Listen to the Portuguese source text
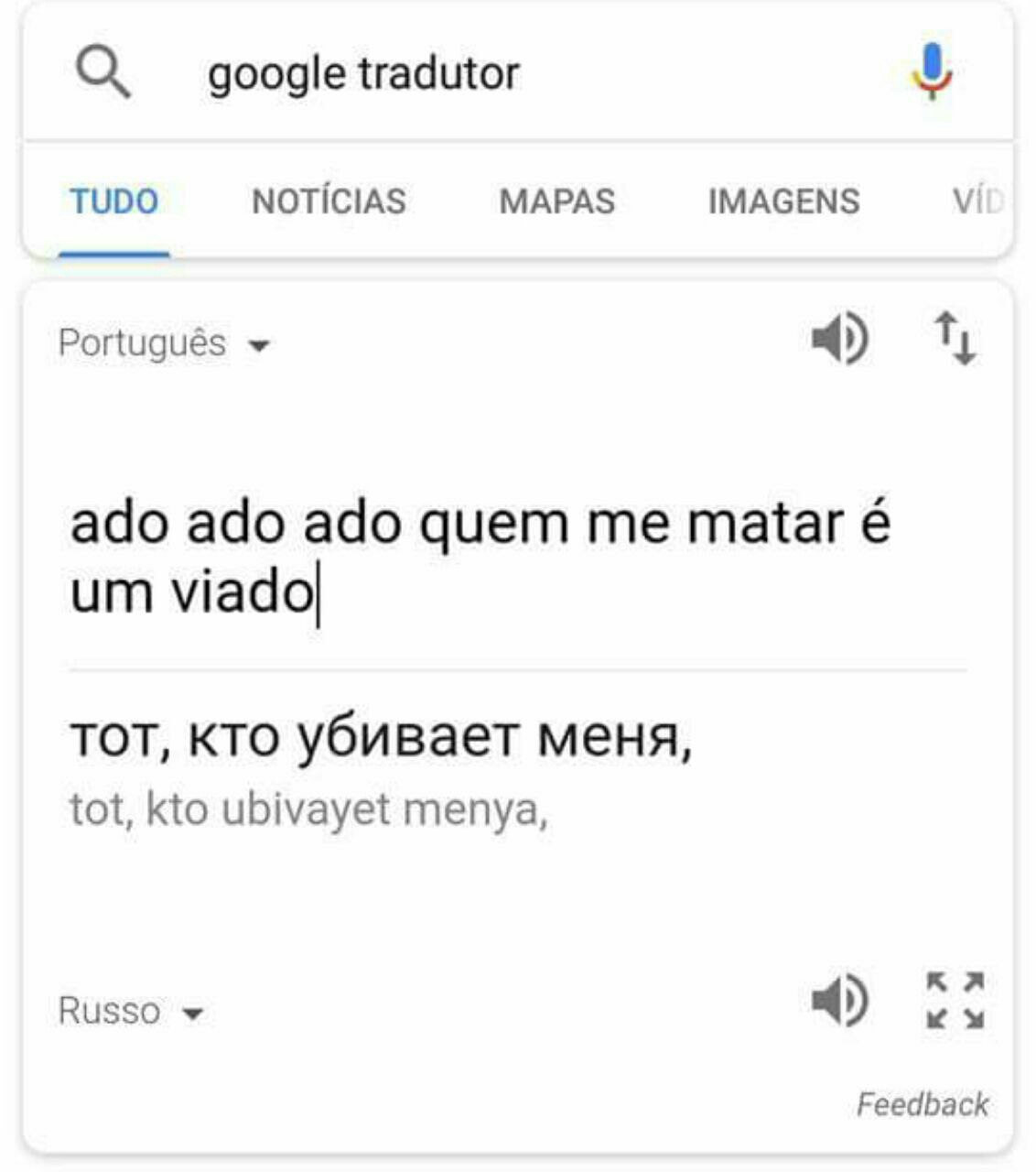1036x1172 pixels. point(839,339)
